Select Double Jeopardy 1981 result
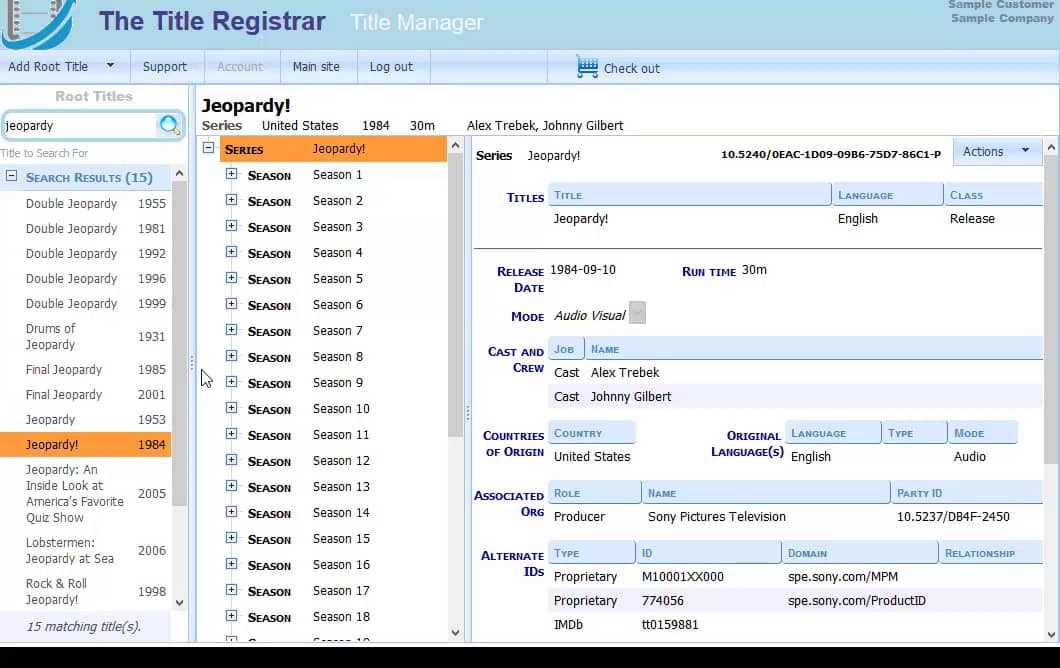This screenshot has height=668, width=1060. tap(85, 229)
